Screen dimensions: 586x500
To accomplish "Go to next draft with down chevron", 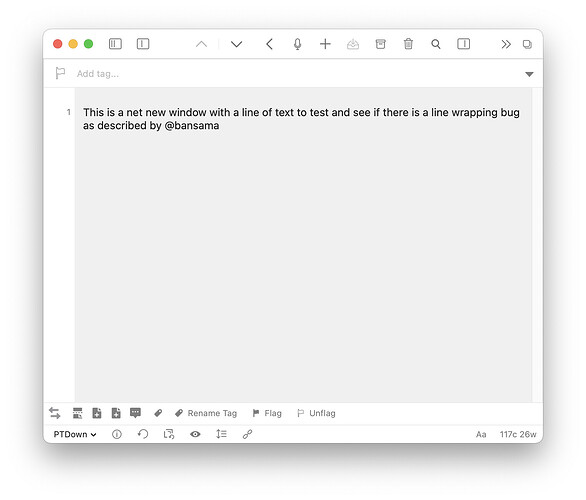I will pyautogui.click(x=236, y=44).
